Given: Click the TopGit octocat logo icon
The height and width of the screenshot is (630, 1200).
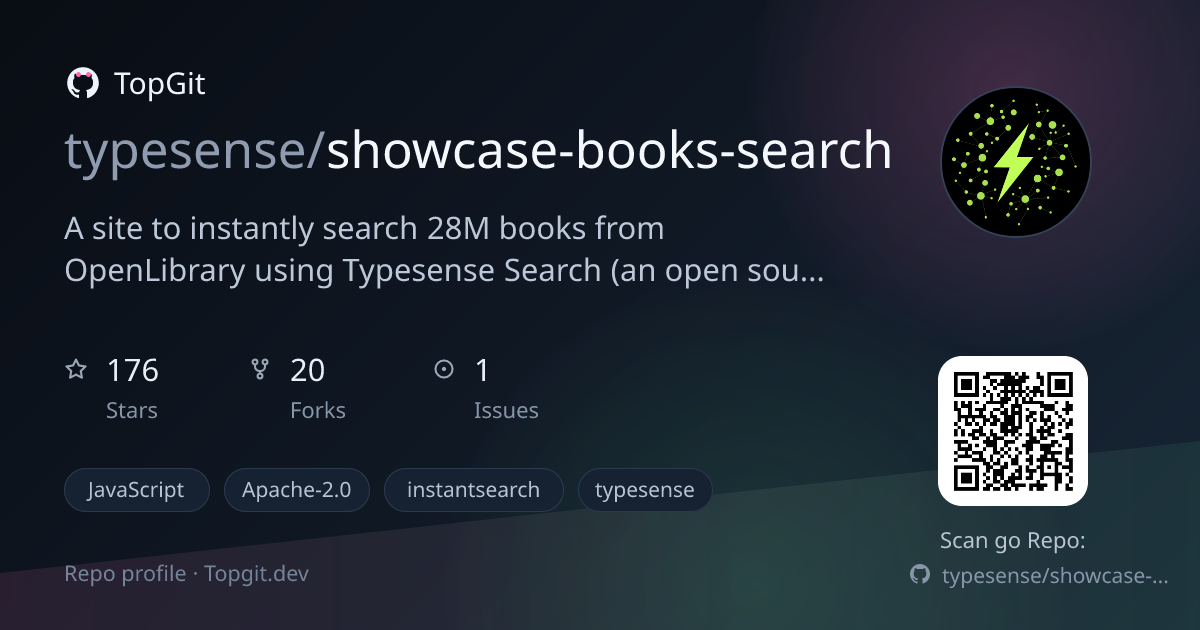Looking at the screenshot, I should tap(82, 84).
